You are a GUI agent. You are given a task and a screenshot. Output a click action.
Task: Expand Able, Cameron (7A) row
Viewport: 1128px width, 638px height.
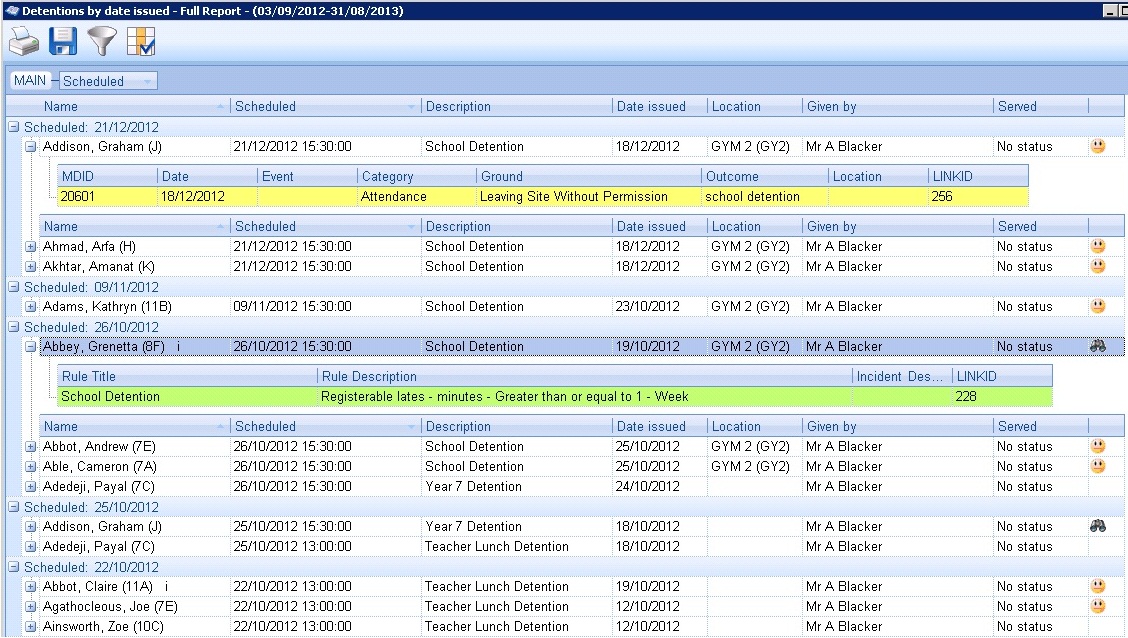coord(30,467)
